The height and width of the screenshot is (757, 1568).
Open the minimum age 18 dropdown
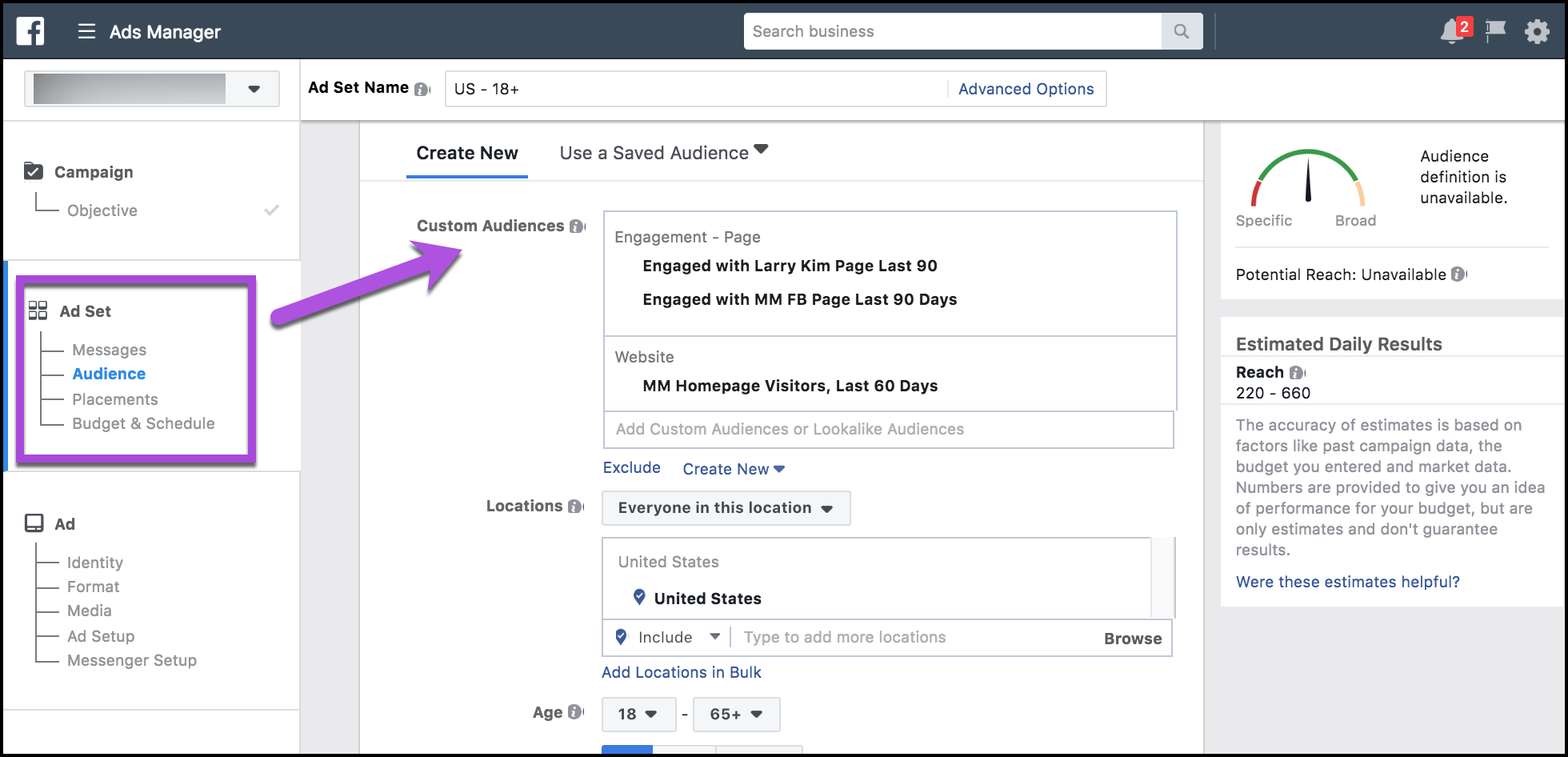pyautogui.click(x=638, y=714)
